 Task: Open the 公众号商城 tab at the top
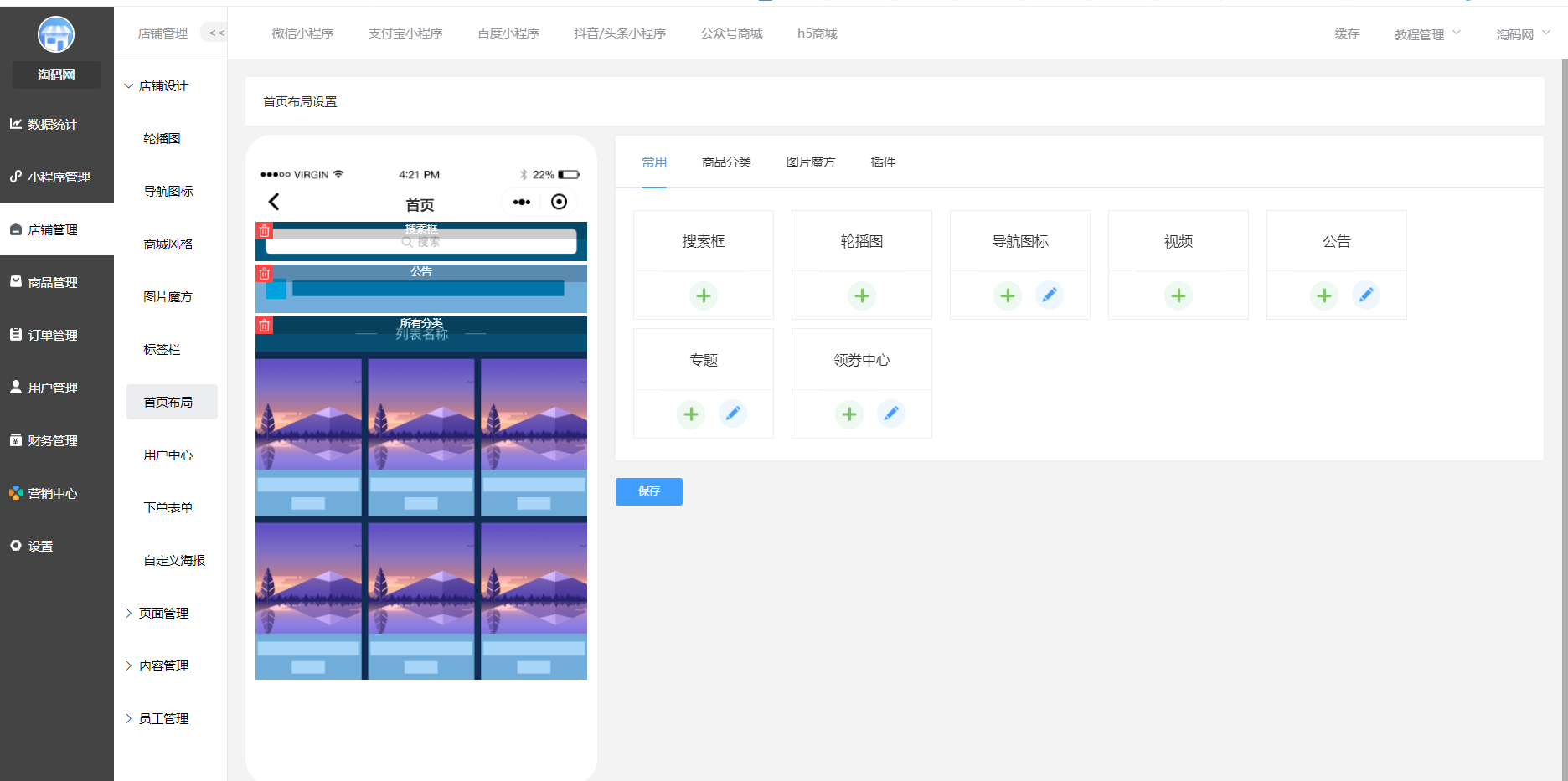pos(731,33)
